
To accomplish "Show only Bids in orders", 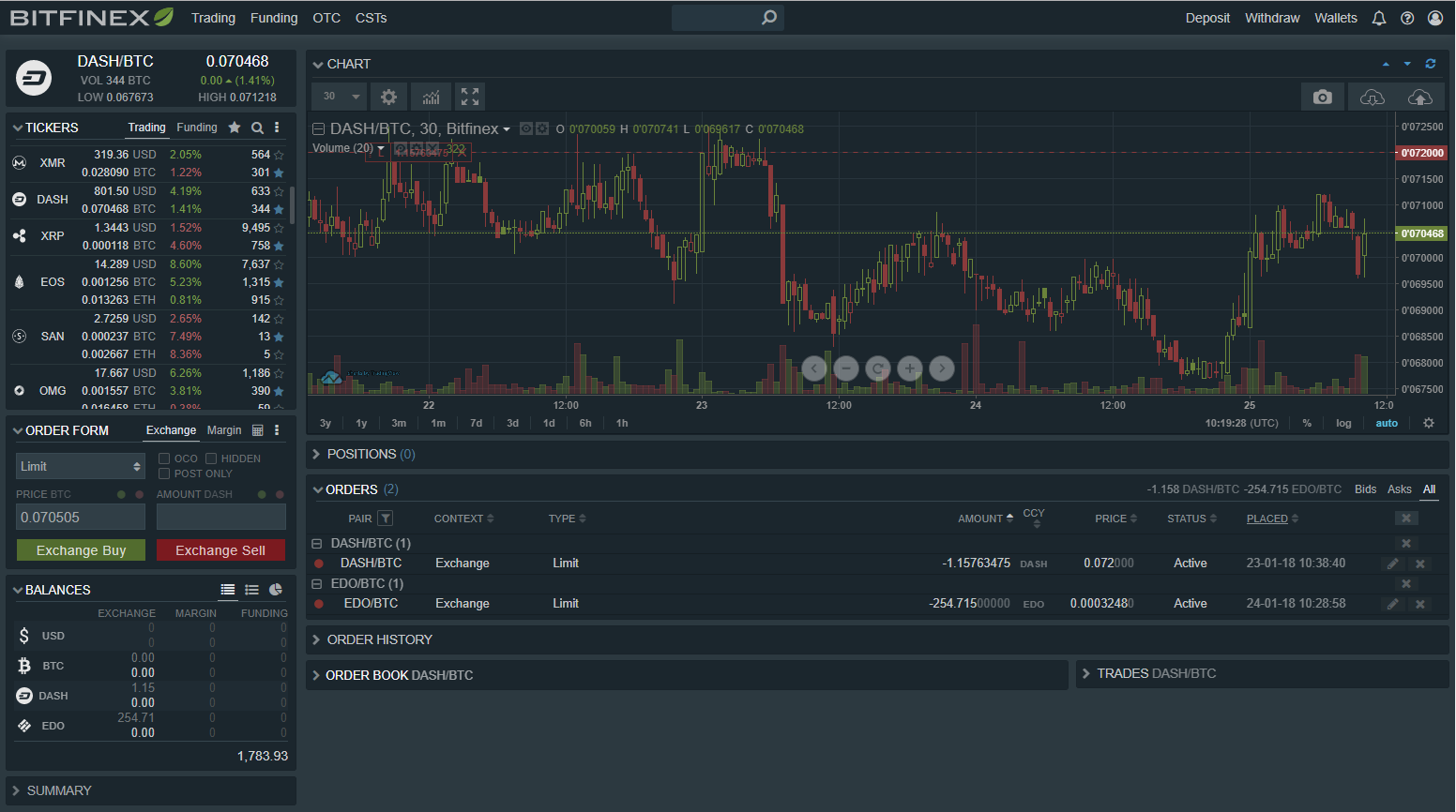I will point(1366,489).
